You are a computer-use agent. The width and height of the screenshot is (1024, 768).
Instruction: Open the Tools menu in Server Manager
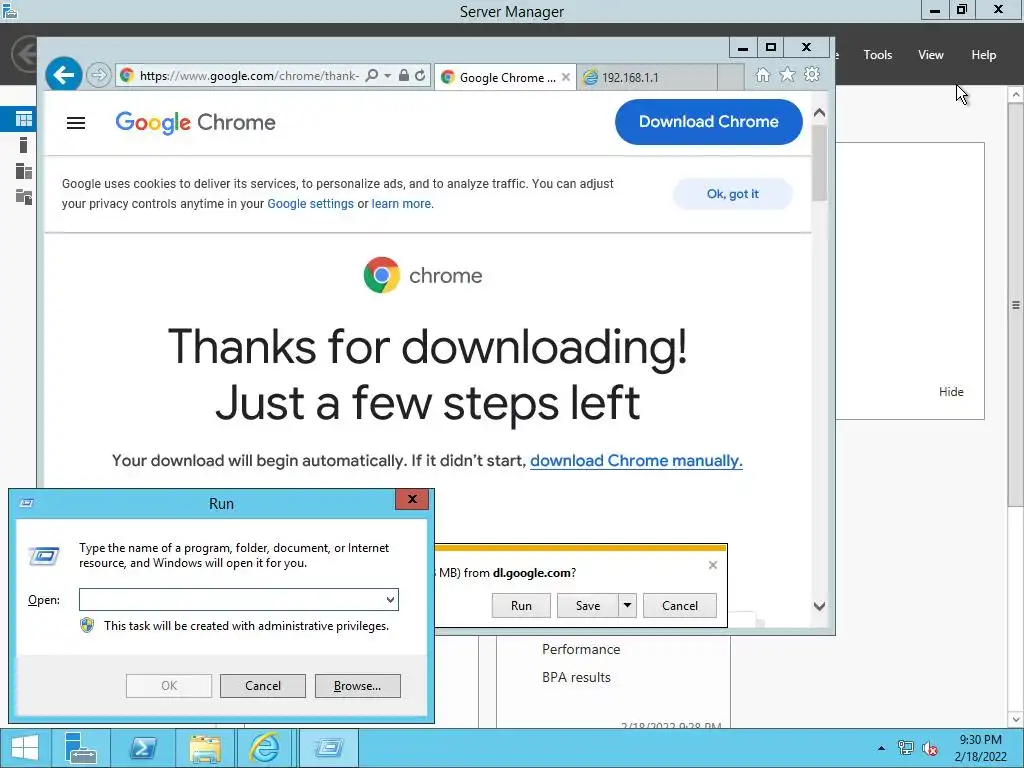(x=877, y=55)
